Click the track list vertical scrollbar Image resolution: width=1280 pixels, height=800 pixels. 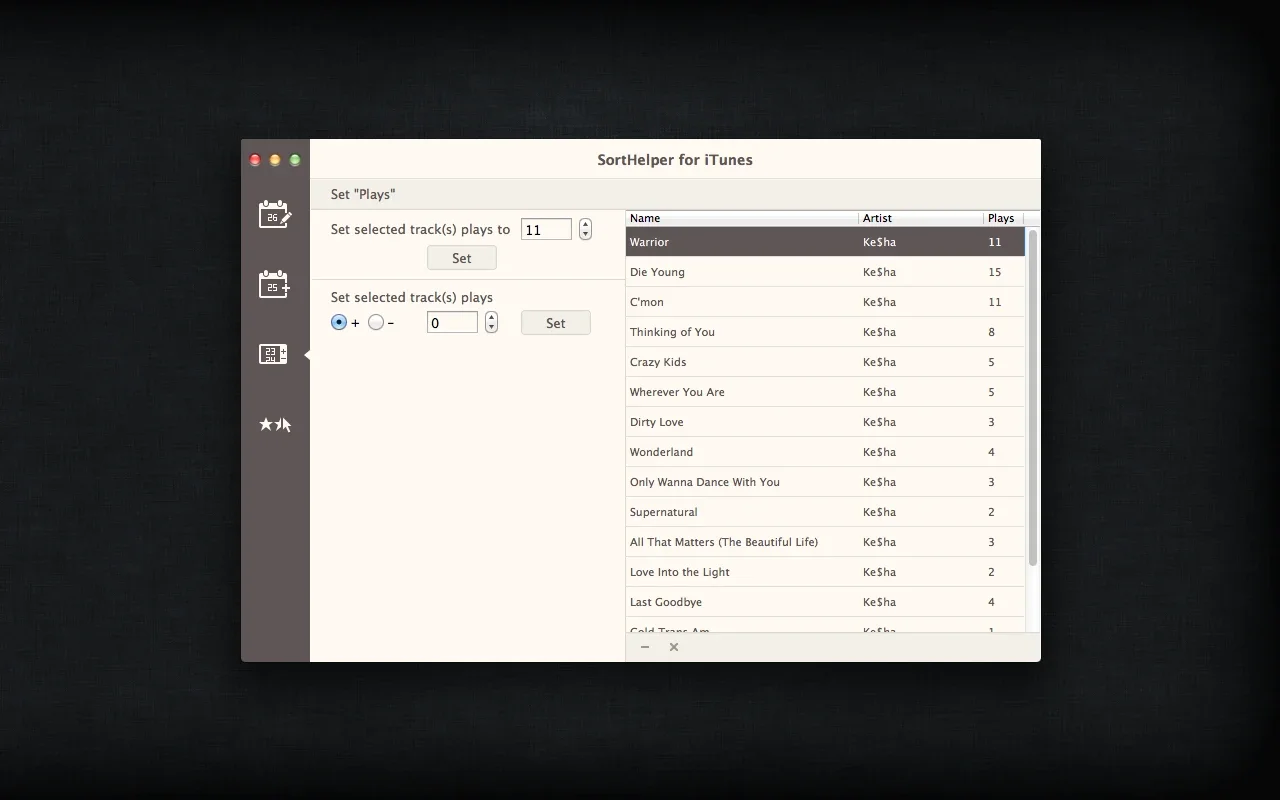pyautogui.click(x=1033, y=398)
